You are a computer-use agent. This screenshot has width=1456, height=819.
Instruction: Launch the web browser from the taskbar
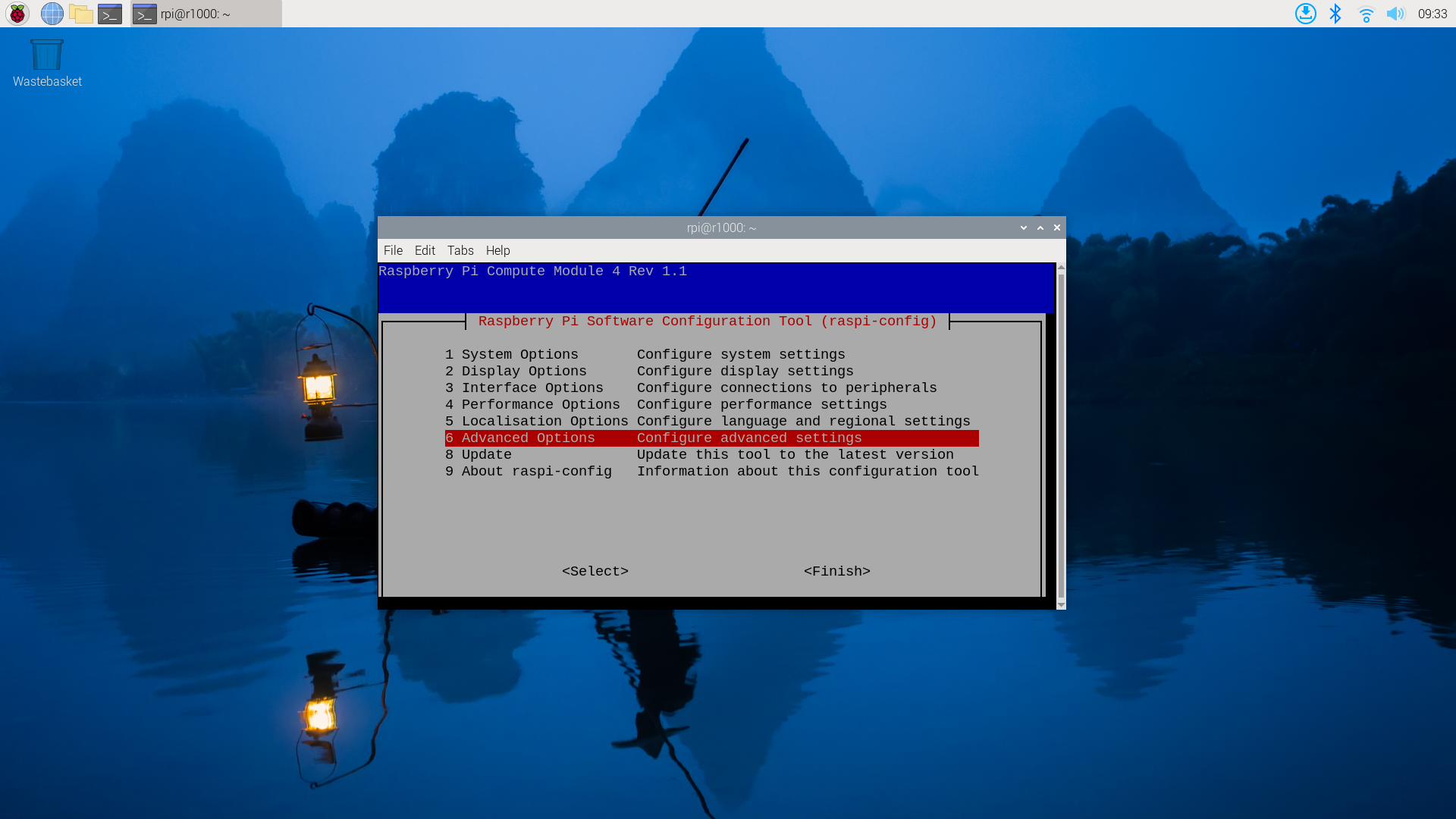click(x=52, y=14)
